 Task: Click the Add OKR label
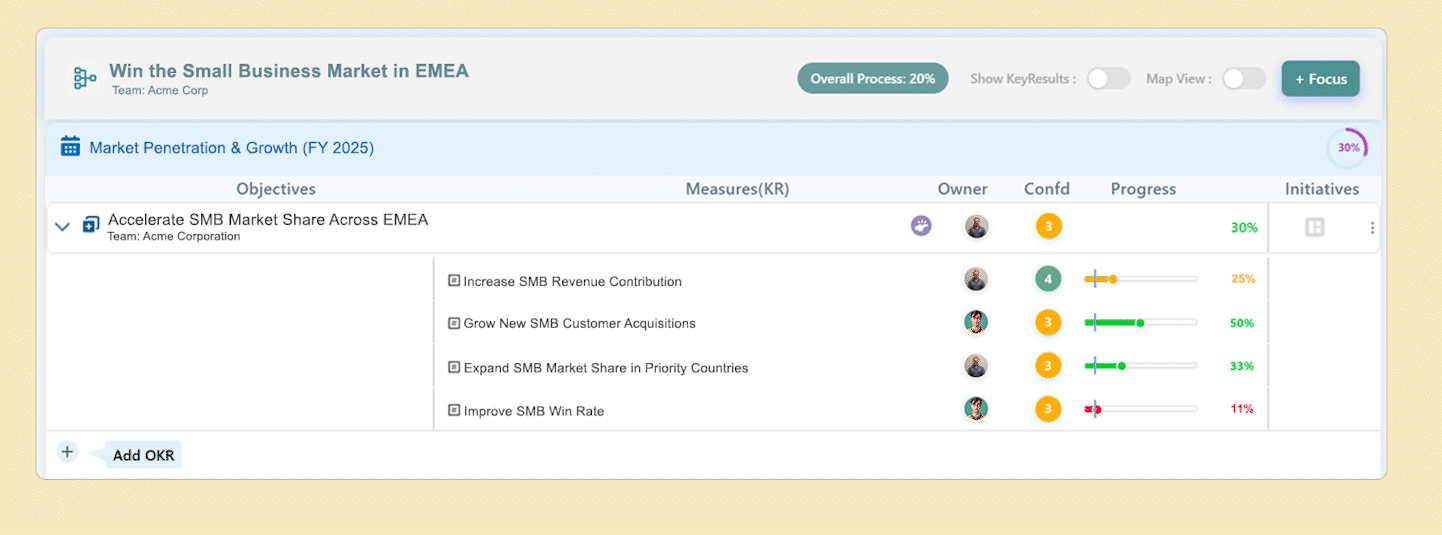click(143, 455)
